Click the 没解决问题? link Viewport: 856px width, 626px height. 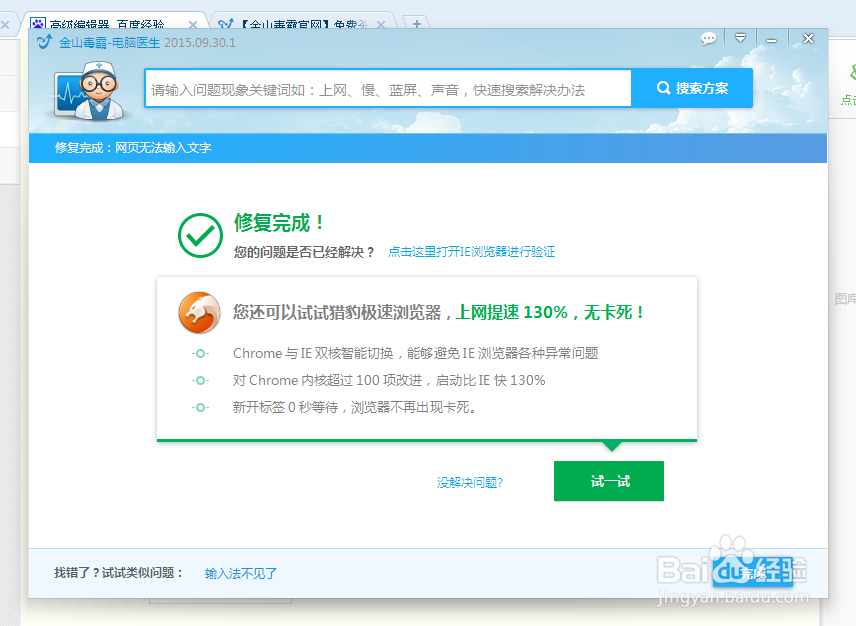pyautogui.click(x=469, y=482)
